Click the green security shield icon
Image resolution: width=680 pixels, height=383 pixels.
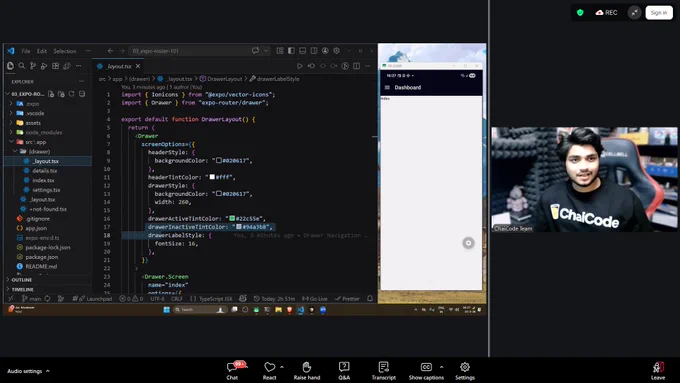pyautogui.click(x=580, y=13)
